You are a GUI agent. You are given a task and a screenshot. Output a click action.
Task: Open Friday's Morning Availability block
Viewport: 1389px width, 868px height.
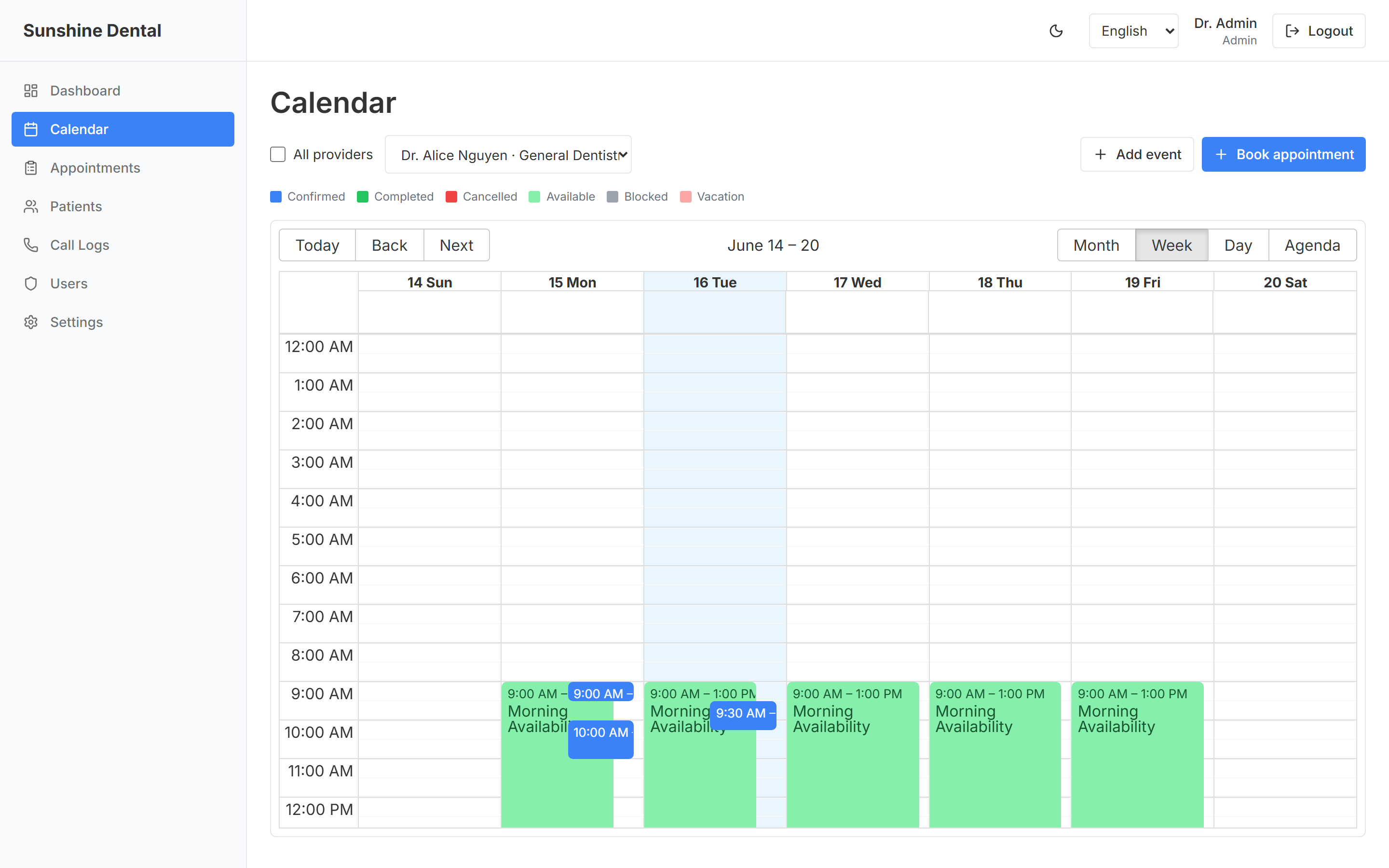1138,754
